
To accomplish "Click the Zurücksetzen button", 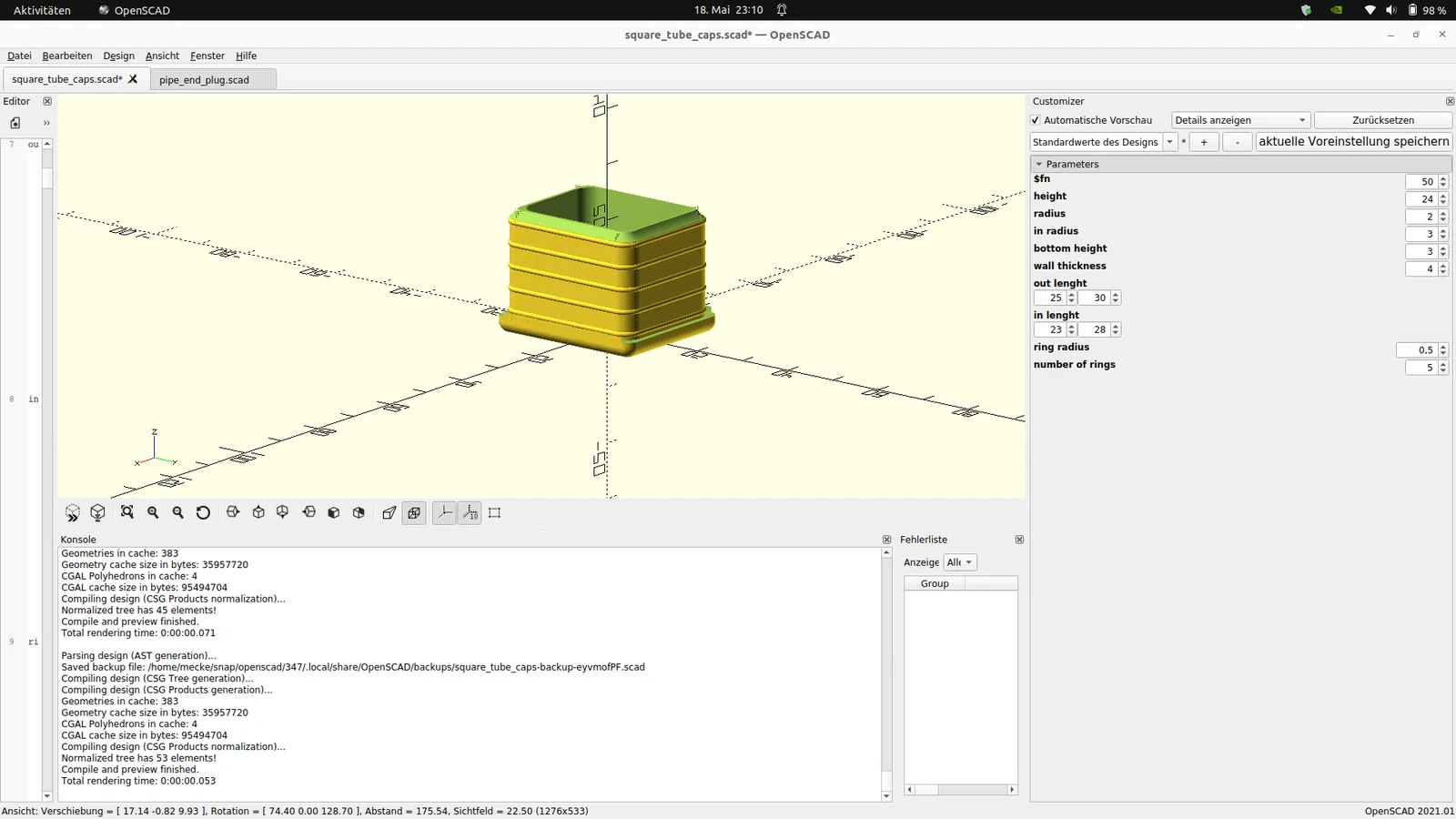I will [1383, 120].
